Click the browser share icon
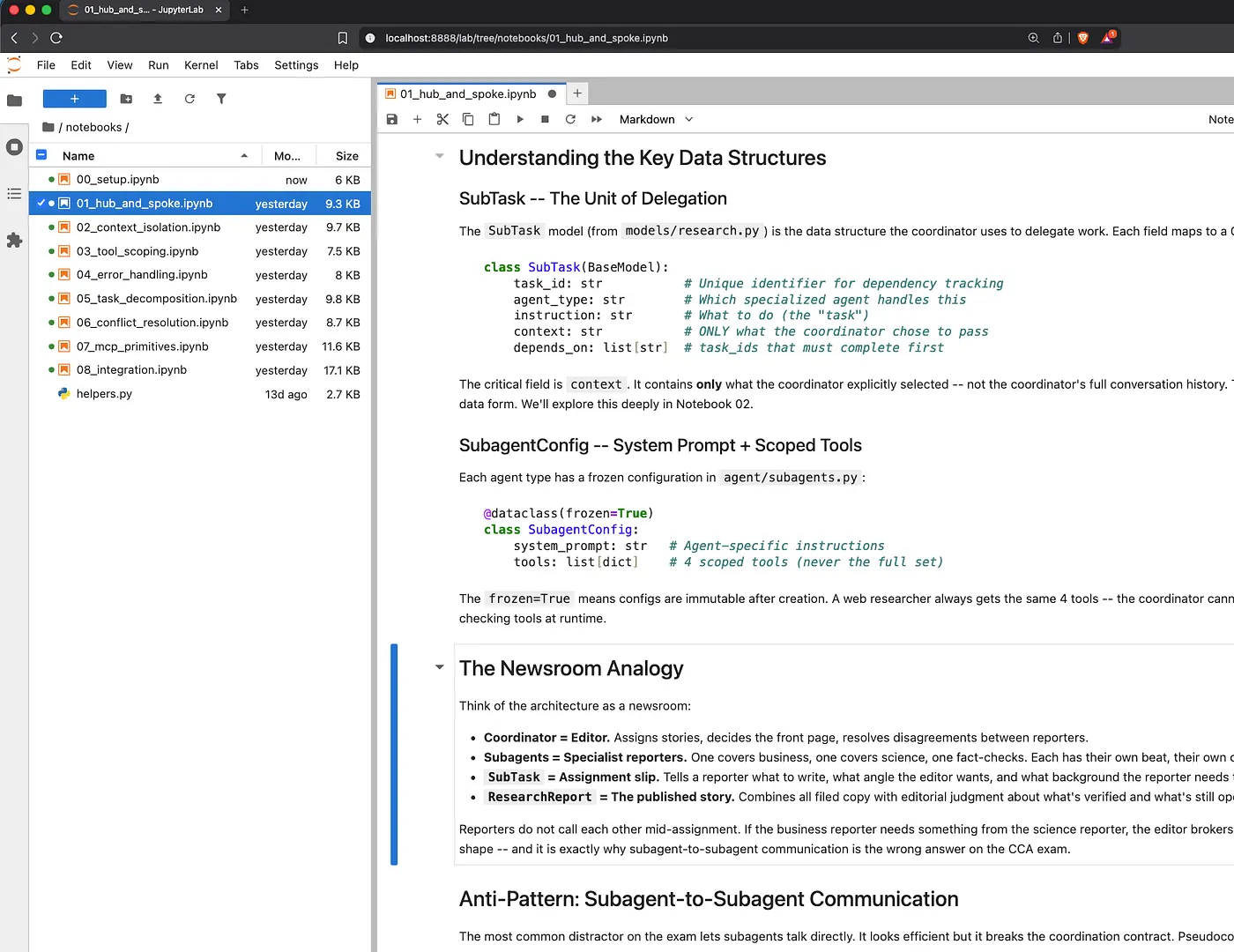 coord(1058,38)
